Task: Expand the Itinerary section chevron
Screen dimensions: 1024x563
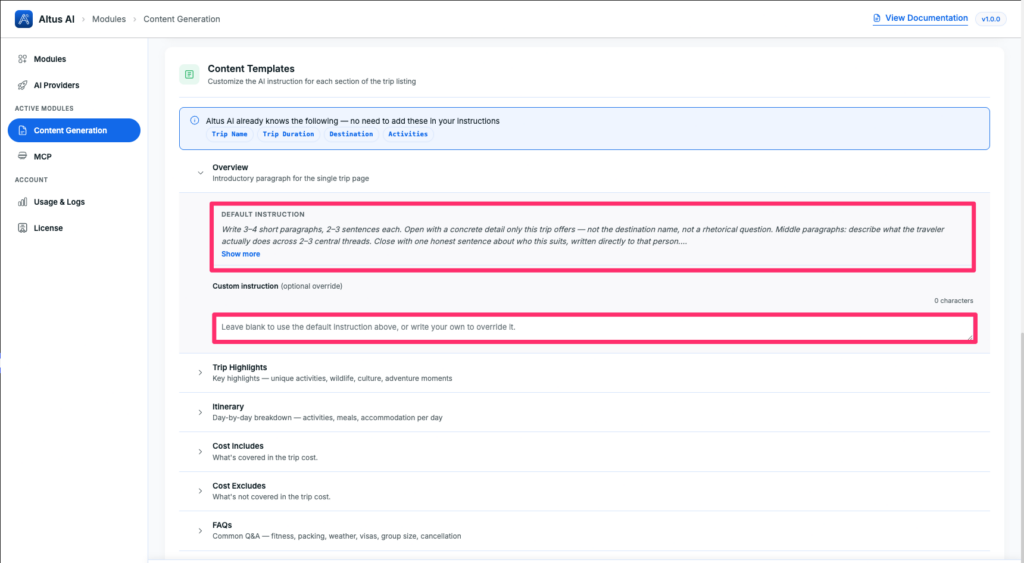Action: point(200,412)
